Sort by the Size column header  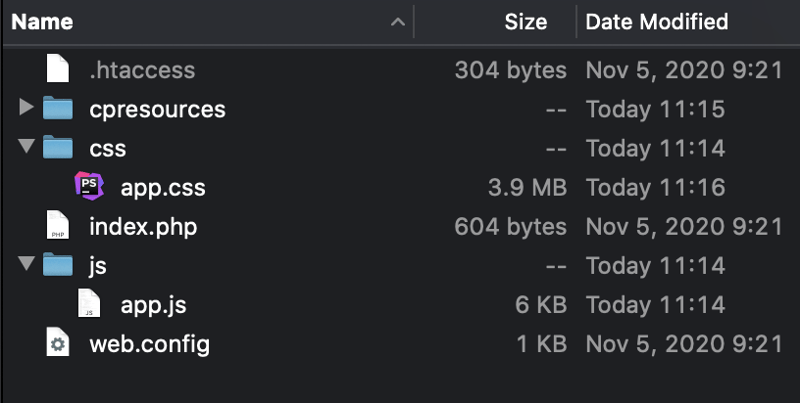tap(525, 21)
